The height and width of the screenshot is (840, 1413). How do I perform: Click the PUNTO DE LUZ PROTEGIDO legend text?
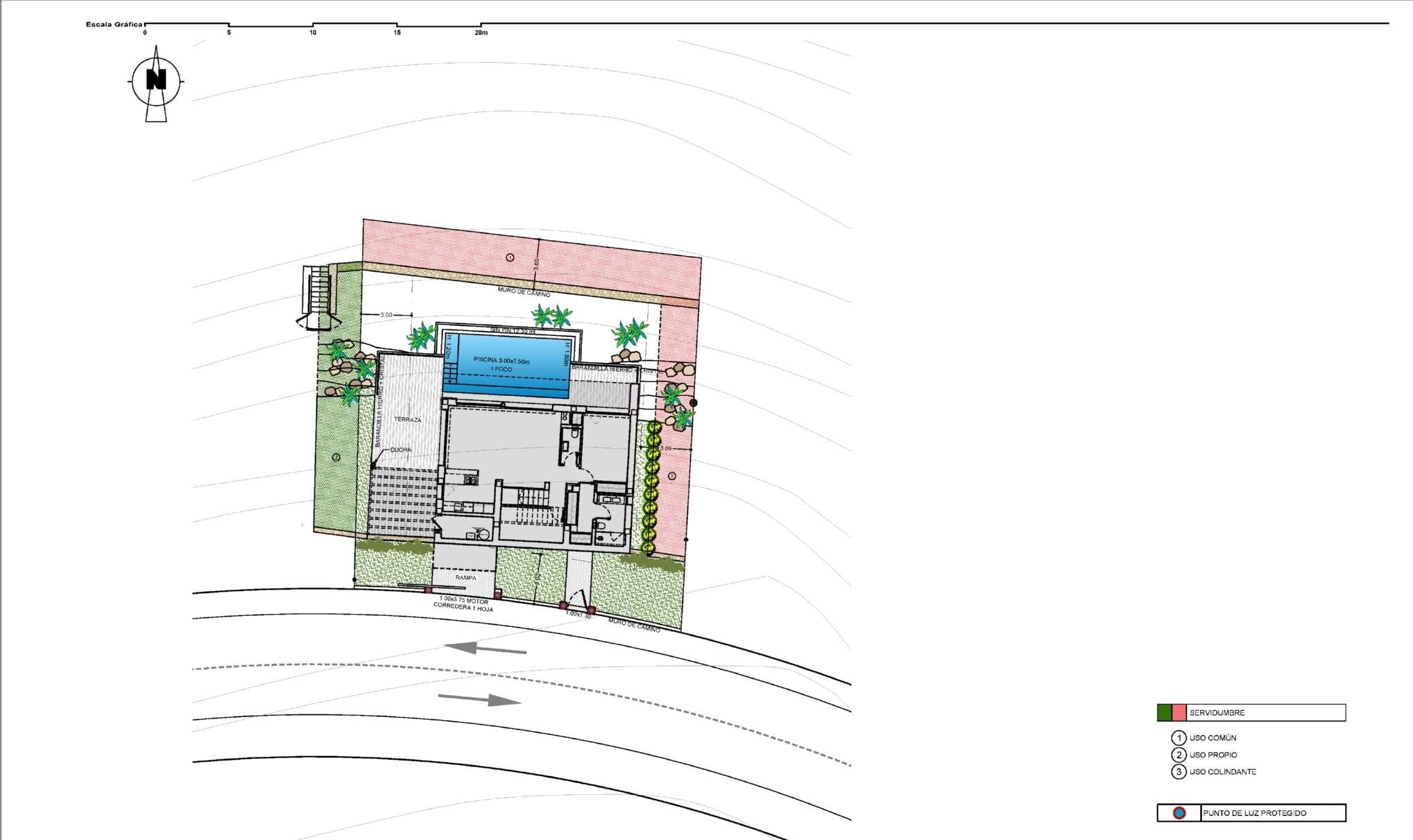(x=1254, y=813)
